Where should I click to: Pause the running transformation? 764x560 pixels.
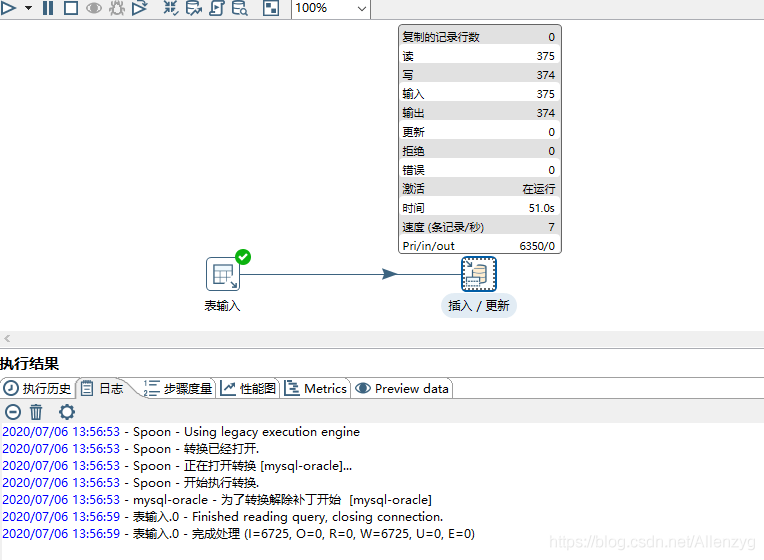(48, 8)
